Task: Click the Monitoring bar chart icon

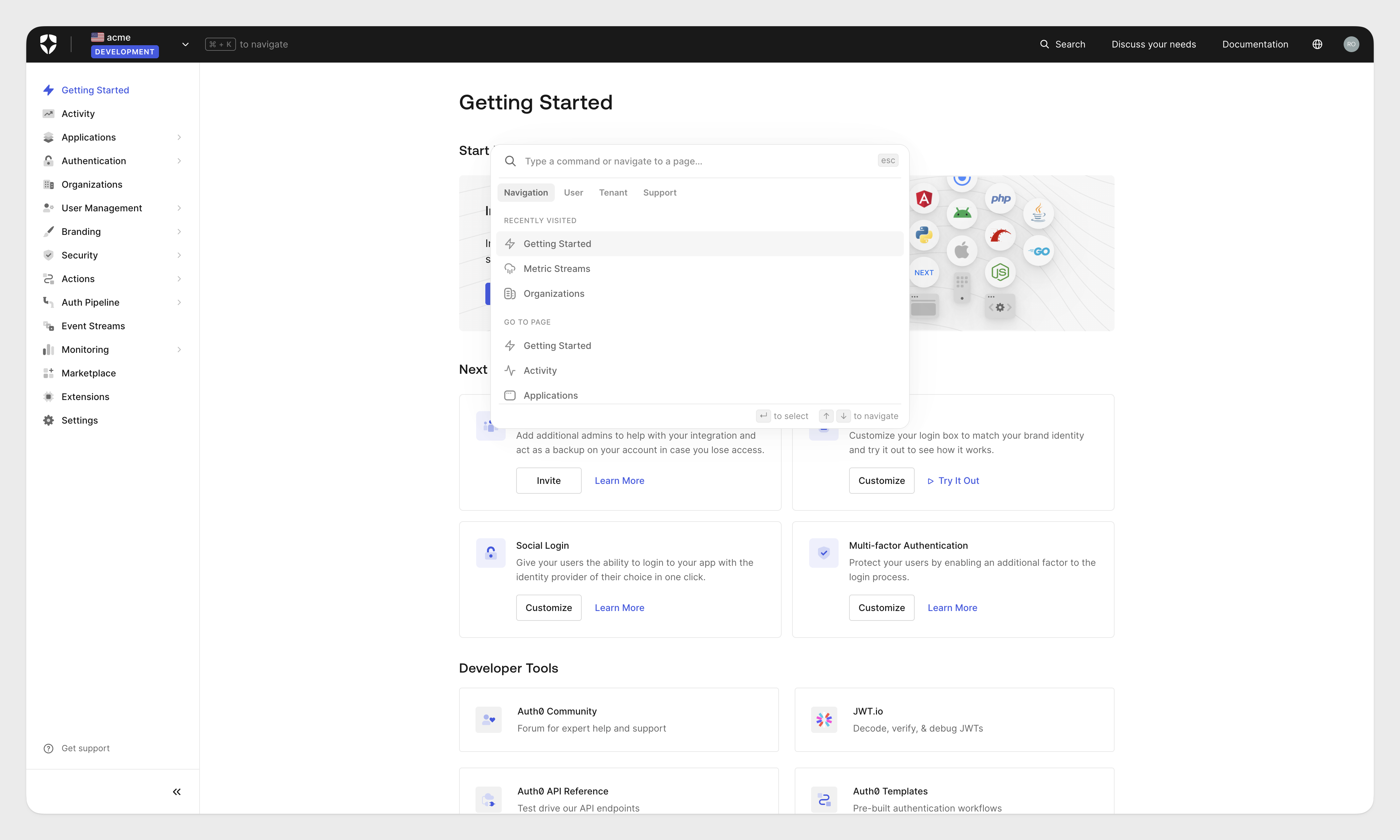Action: point(49,350)
